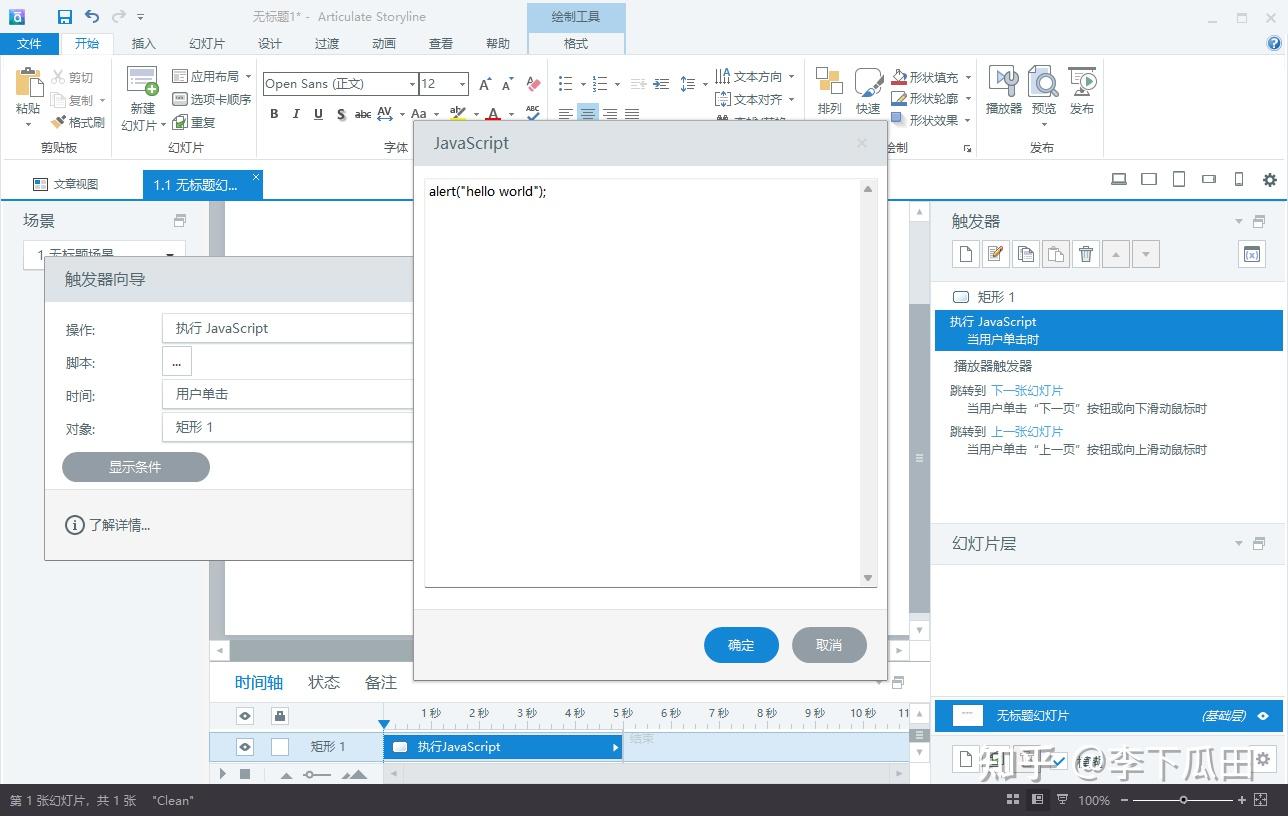Open the font size dropdown
The width and height of the screenshot is (1288, 816).
(462, 84)
